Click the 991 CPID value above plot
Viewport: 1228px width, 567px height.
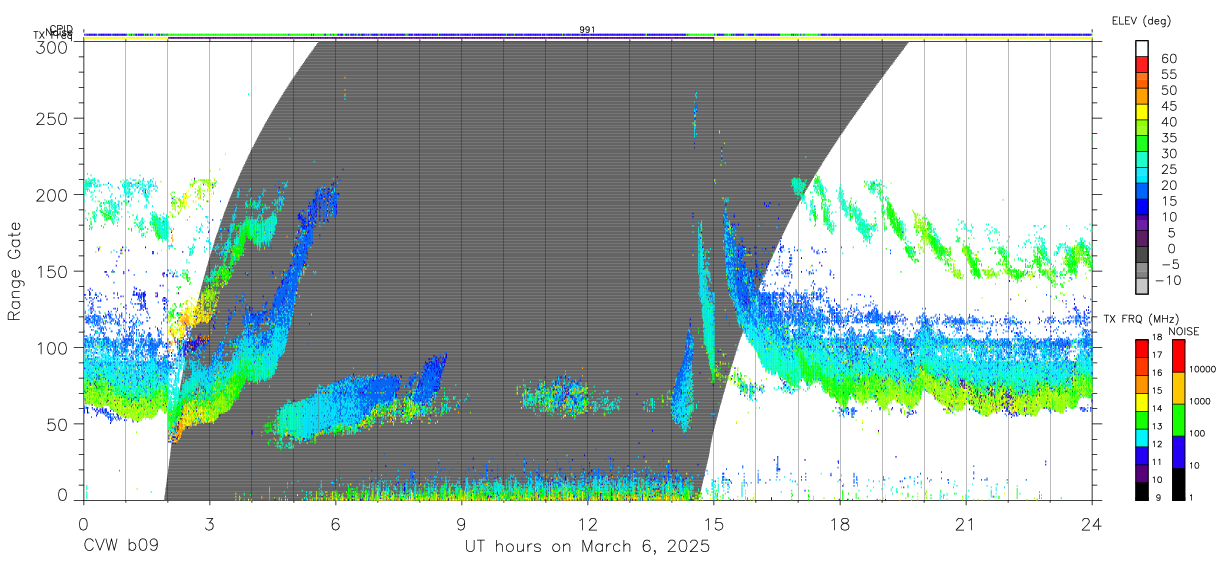(x=587, y=30)
